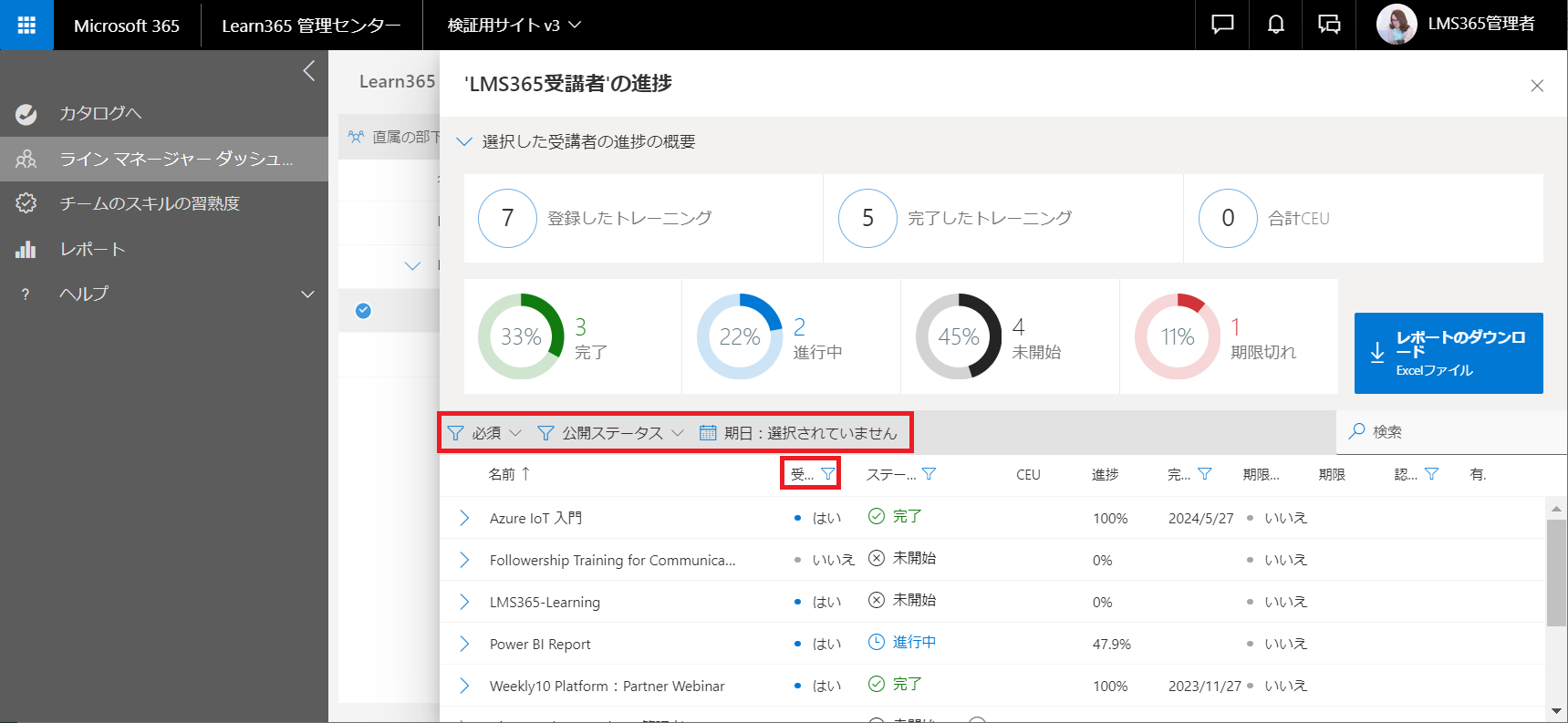Click the ライン マネージャー people icon
This screenshot has height=723, width=1568.
tap(26, 159)
